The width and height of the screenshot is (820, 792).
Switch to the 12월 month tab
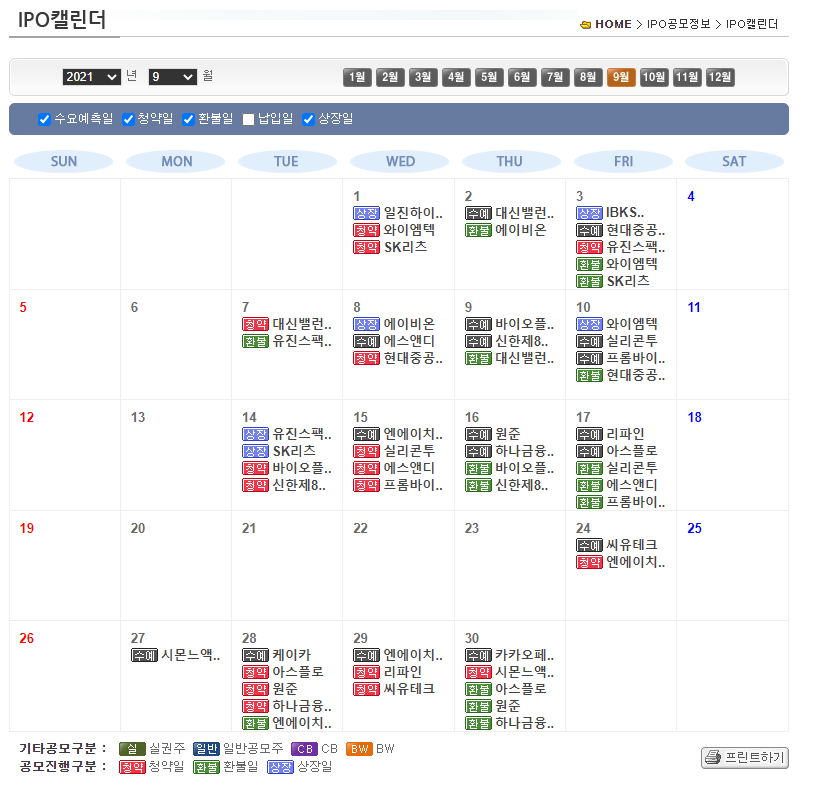720,77
